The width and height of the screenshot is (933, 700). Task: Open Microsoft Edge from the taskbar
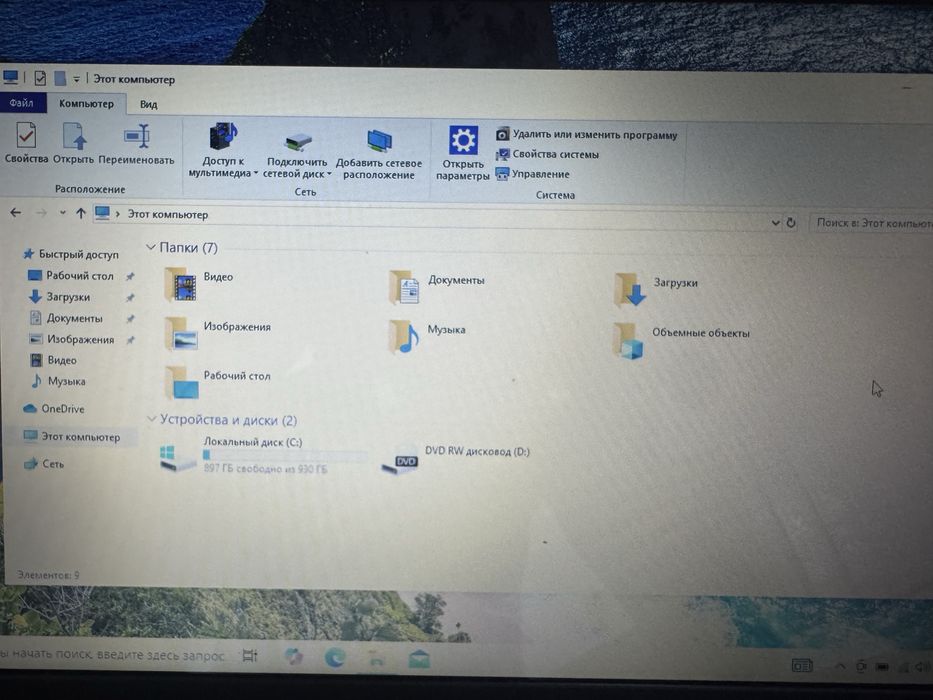coord(335,657)
